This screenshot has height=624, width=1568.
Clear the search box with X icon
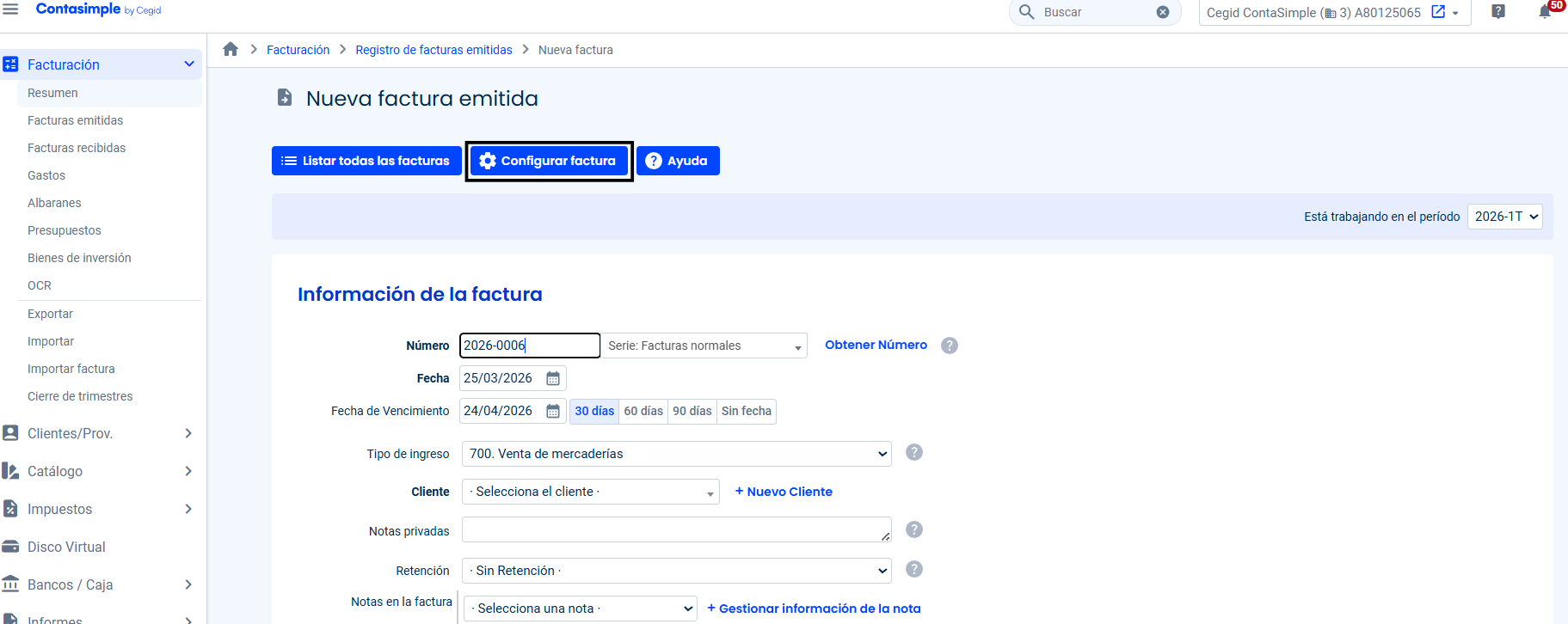1162,12
